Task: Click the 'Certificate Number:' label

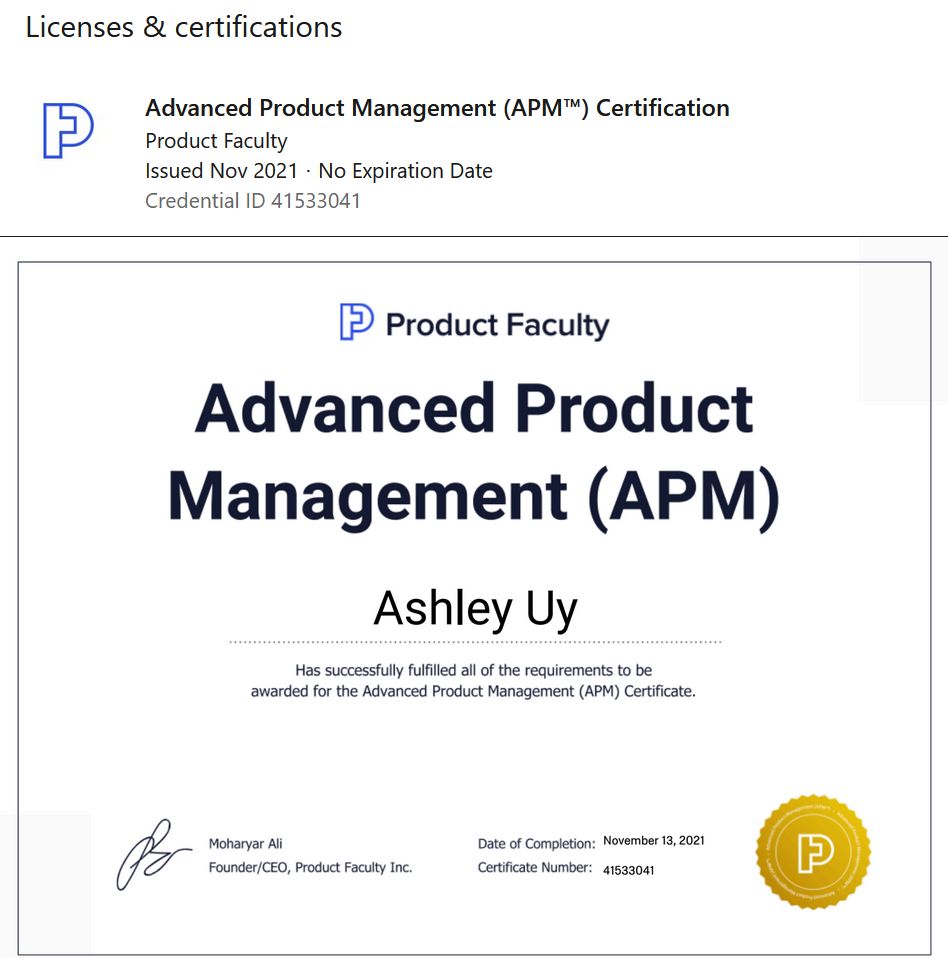Action: [535, 868]
